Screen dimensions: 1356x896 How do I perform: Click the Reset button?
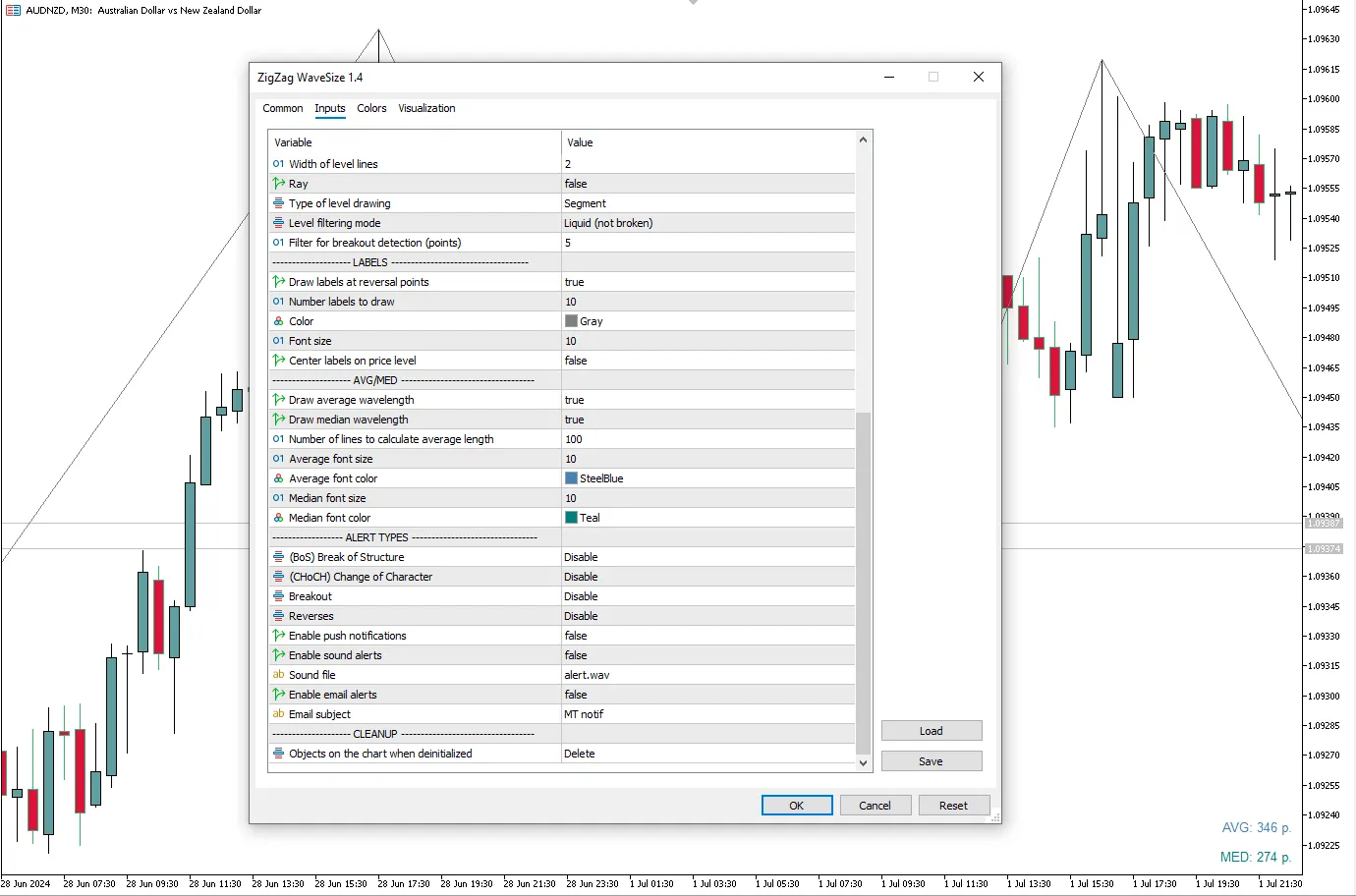(952, 806)
